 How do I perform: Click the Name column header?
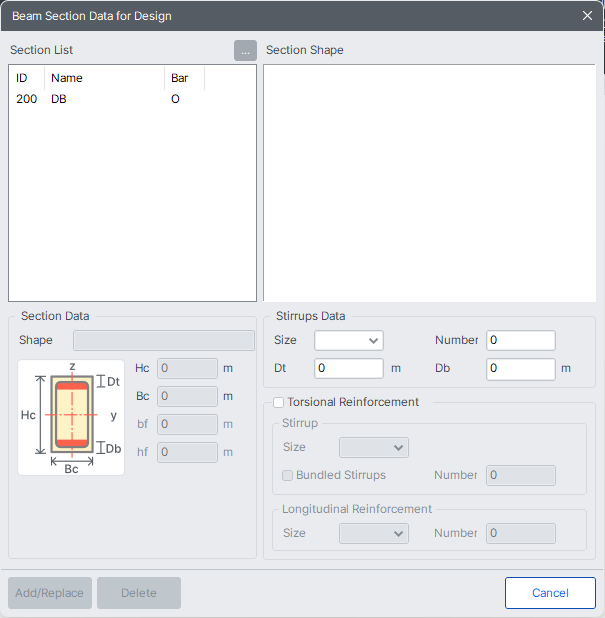(104, 78)
